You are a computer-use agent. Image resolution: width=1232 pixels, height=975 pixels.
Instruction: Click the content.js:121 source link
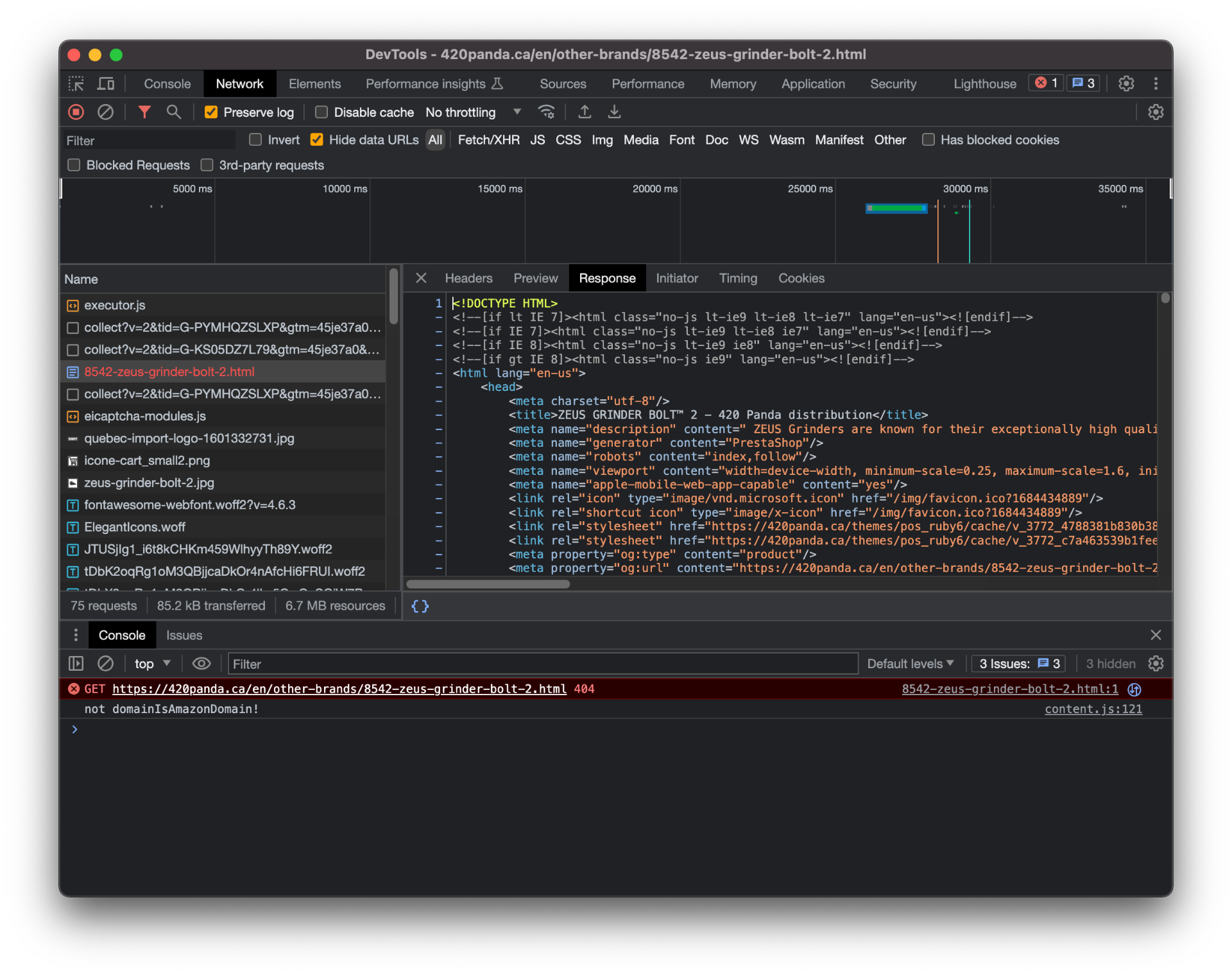(1093, 709)
